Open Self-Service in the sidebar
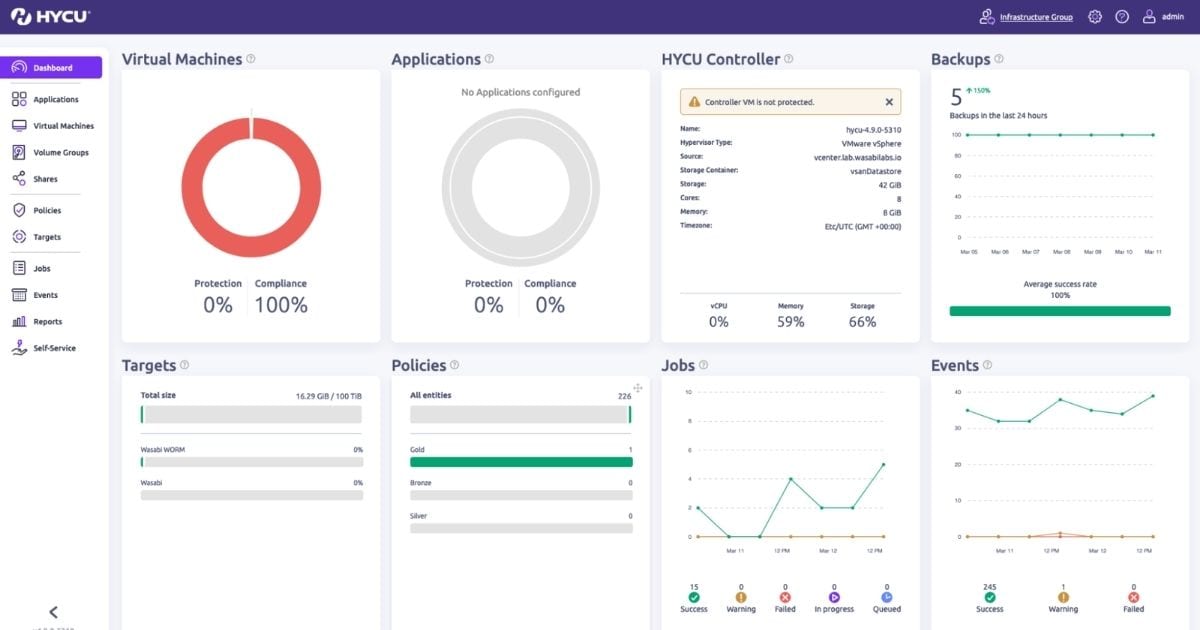 54,349
